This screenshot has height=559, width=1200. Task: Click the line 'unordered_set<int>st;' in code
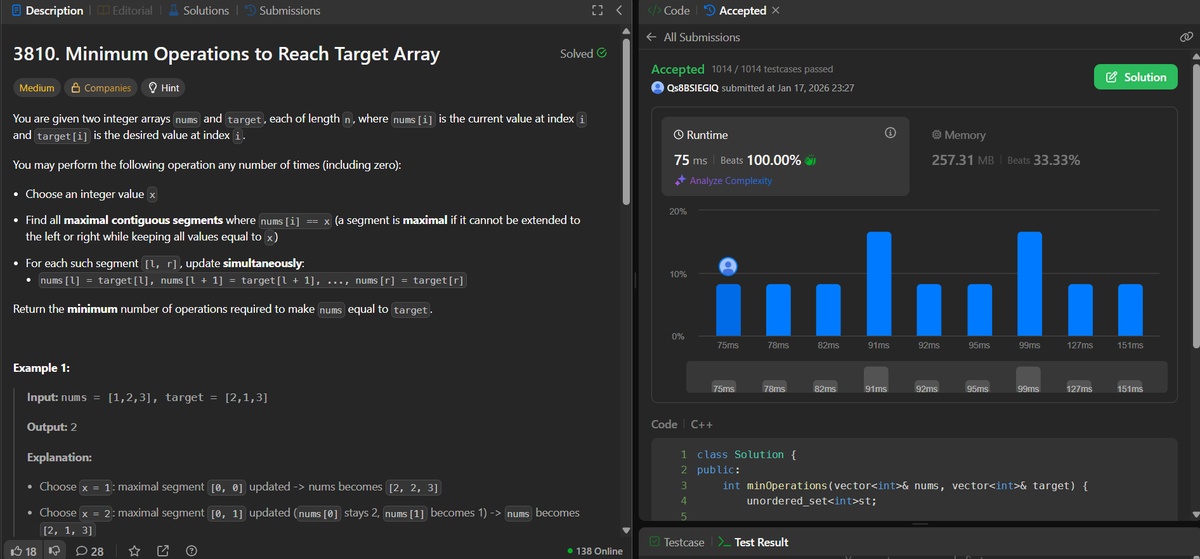[x=812, y=500]
